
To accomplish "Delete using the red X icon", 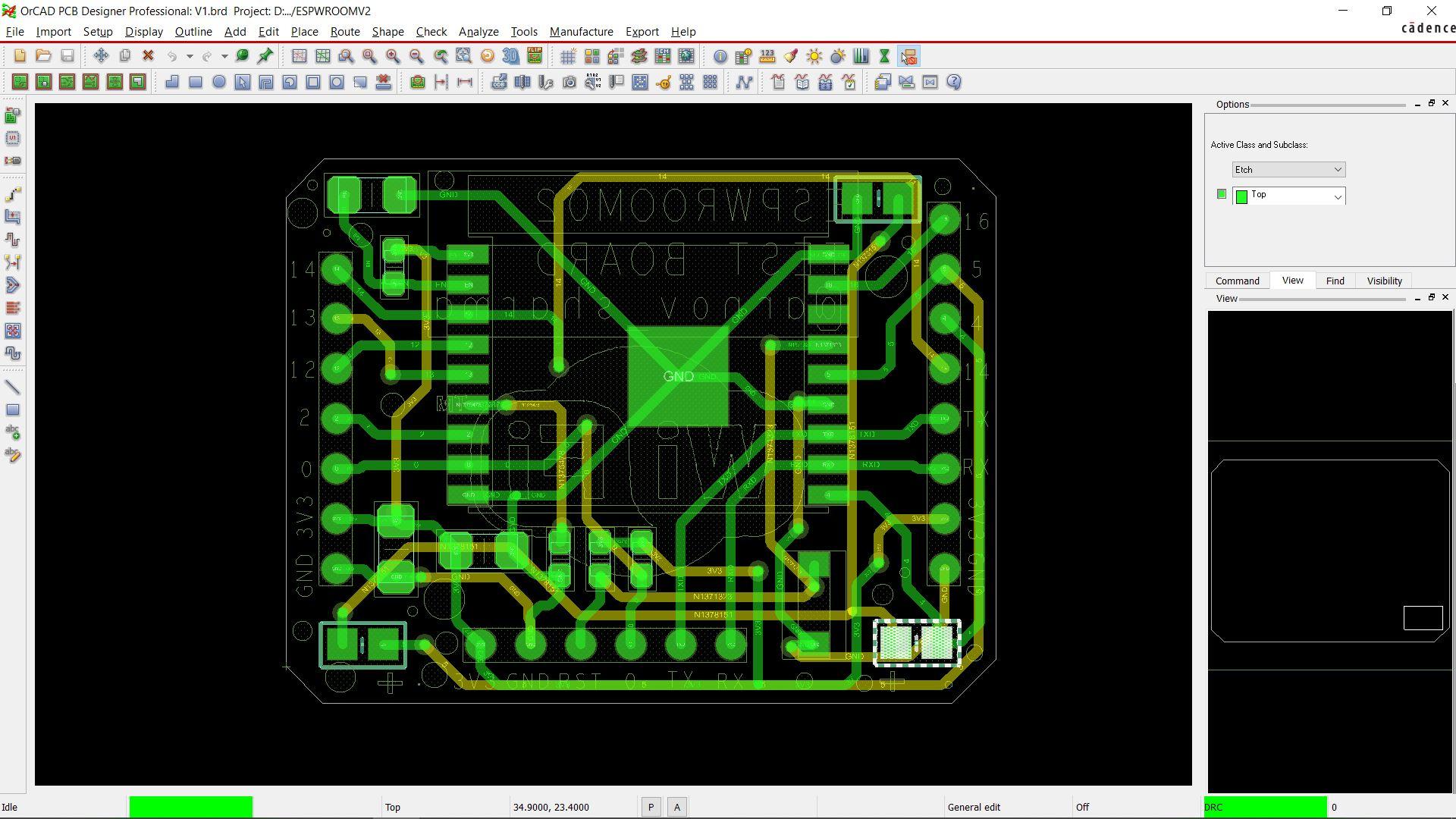I will click(149, 56).
